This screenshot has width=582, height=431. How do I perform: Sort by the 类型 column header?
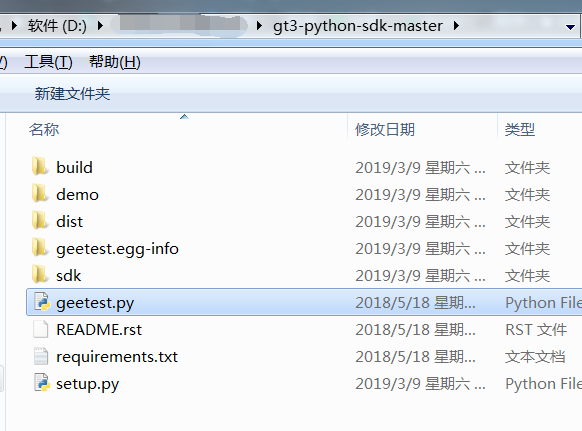[520, 130]
